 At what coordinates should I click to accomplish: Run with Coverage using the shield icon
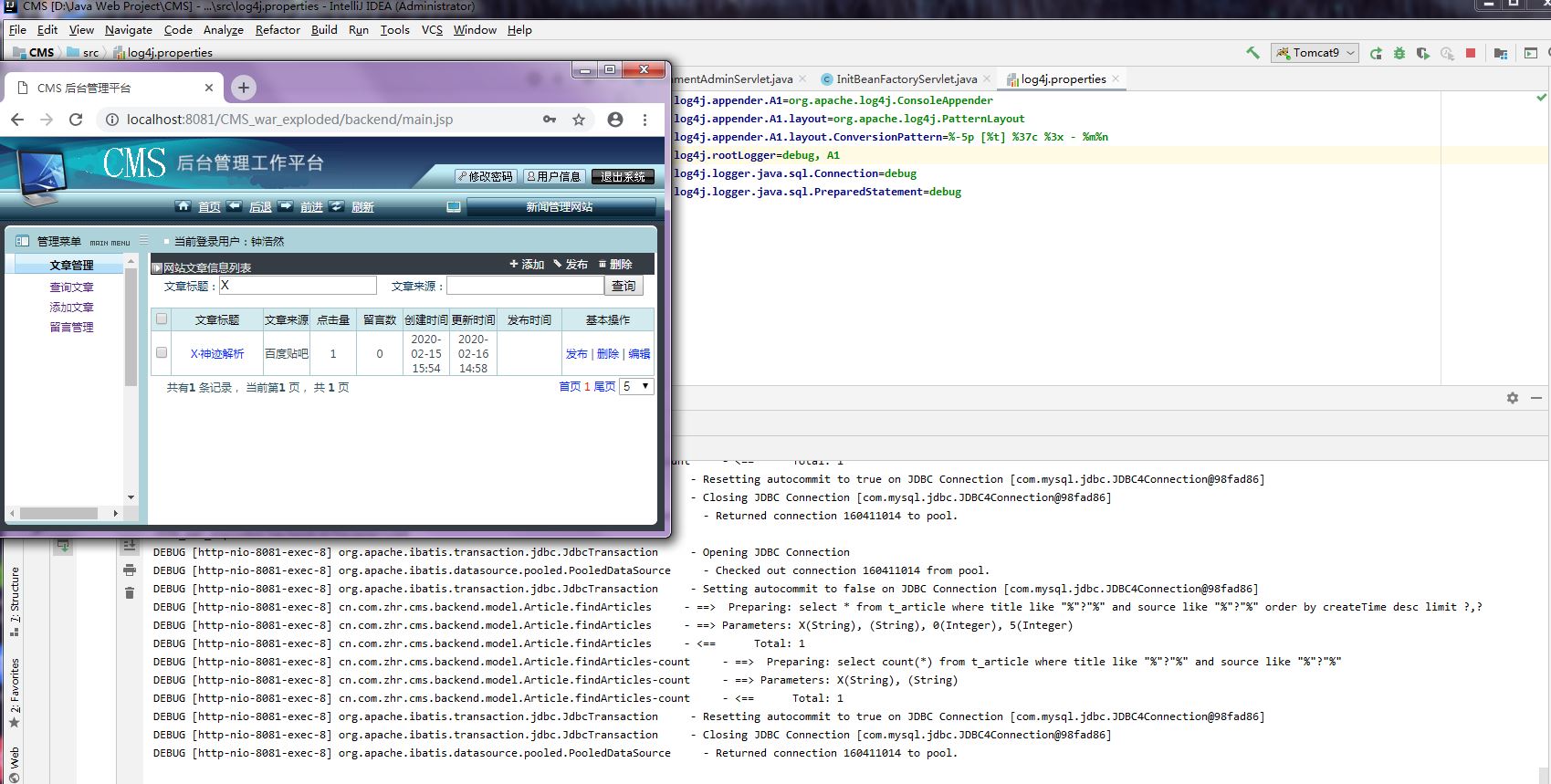(1422, 53)
